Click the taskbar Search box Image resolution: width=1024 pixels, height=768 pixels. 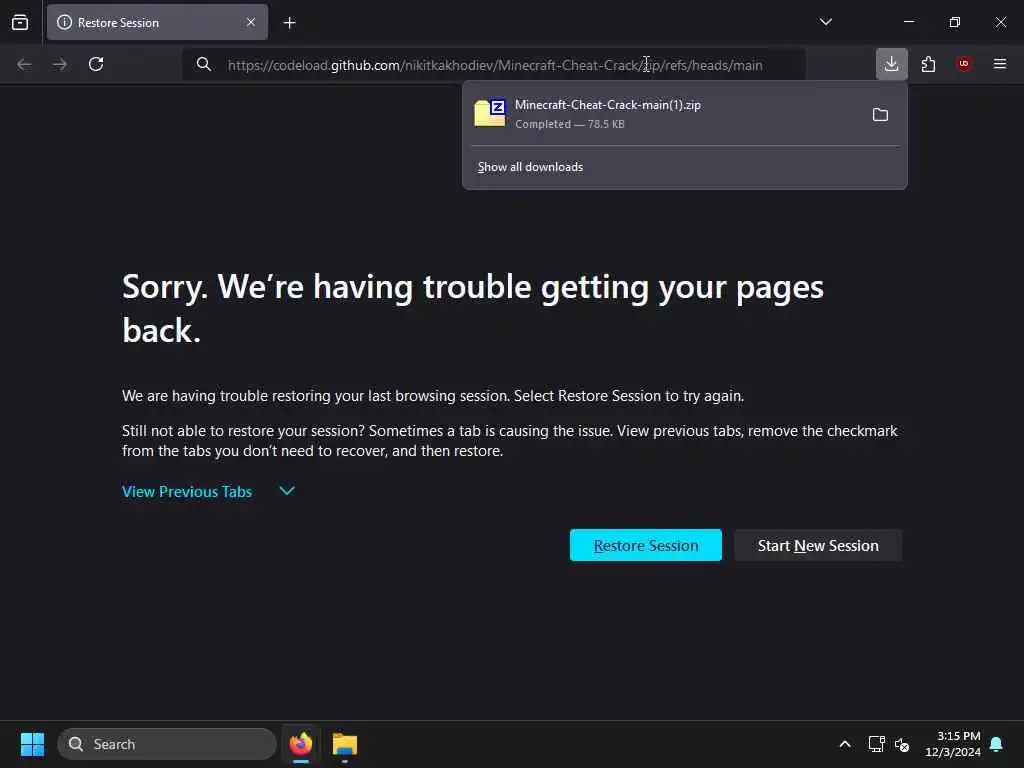tap(167, 744)
